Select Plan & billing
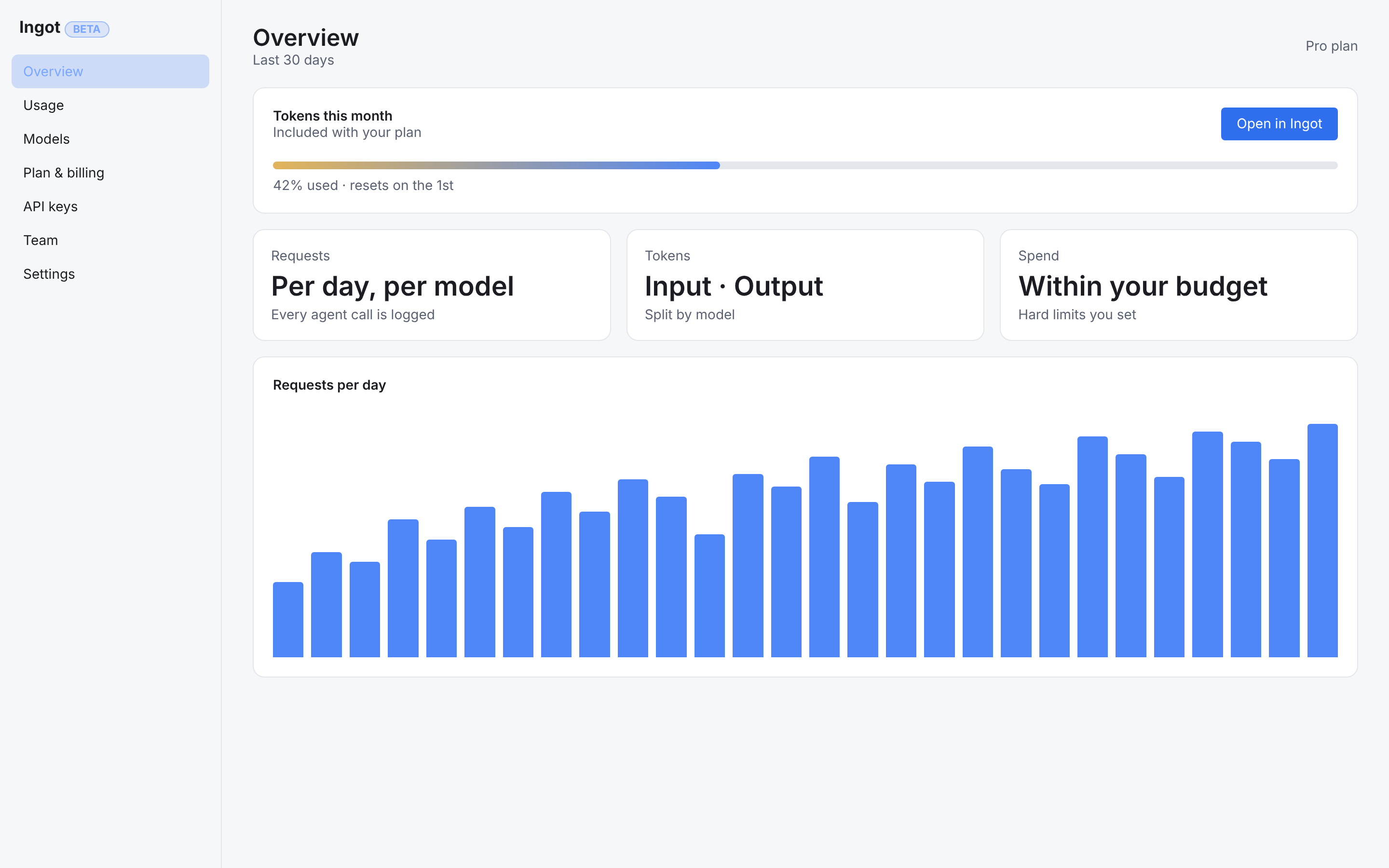Screen dimensions: 1389x868 [110, 173]
